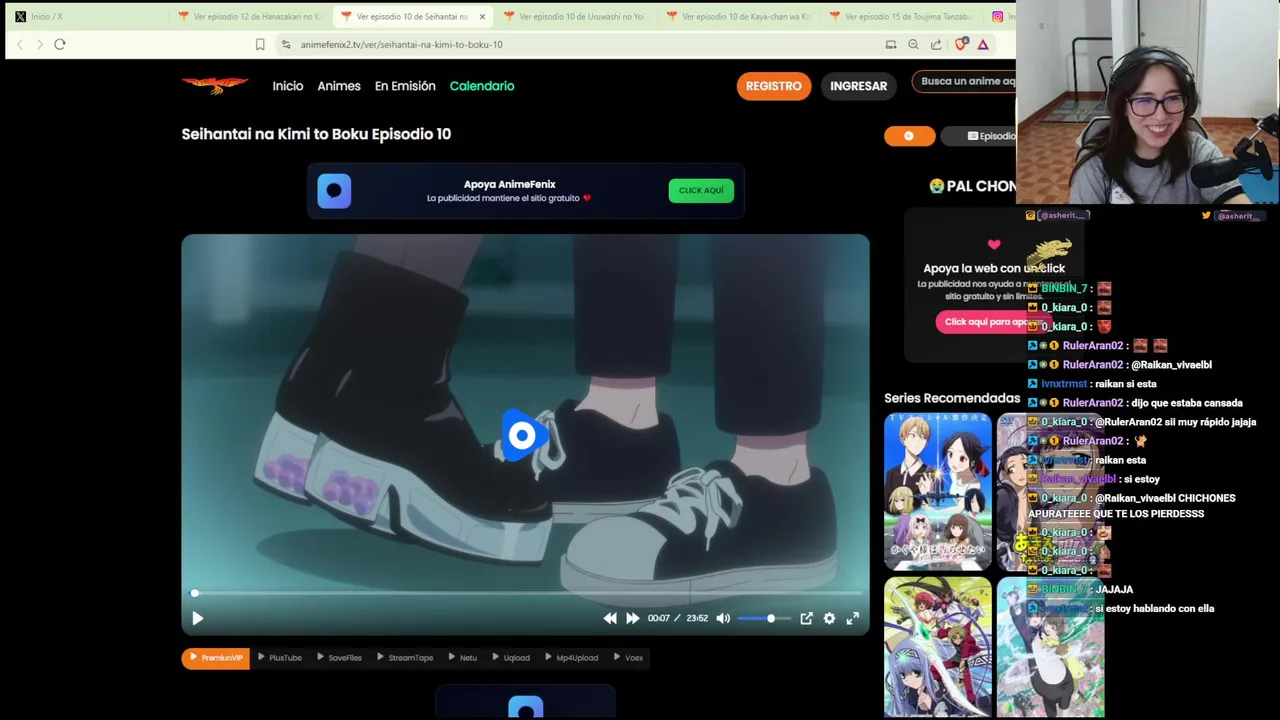This screenshot has height=720, width=1280.
Task: Open the player settings gear
Action: (x=829, y=619)
